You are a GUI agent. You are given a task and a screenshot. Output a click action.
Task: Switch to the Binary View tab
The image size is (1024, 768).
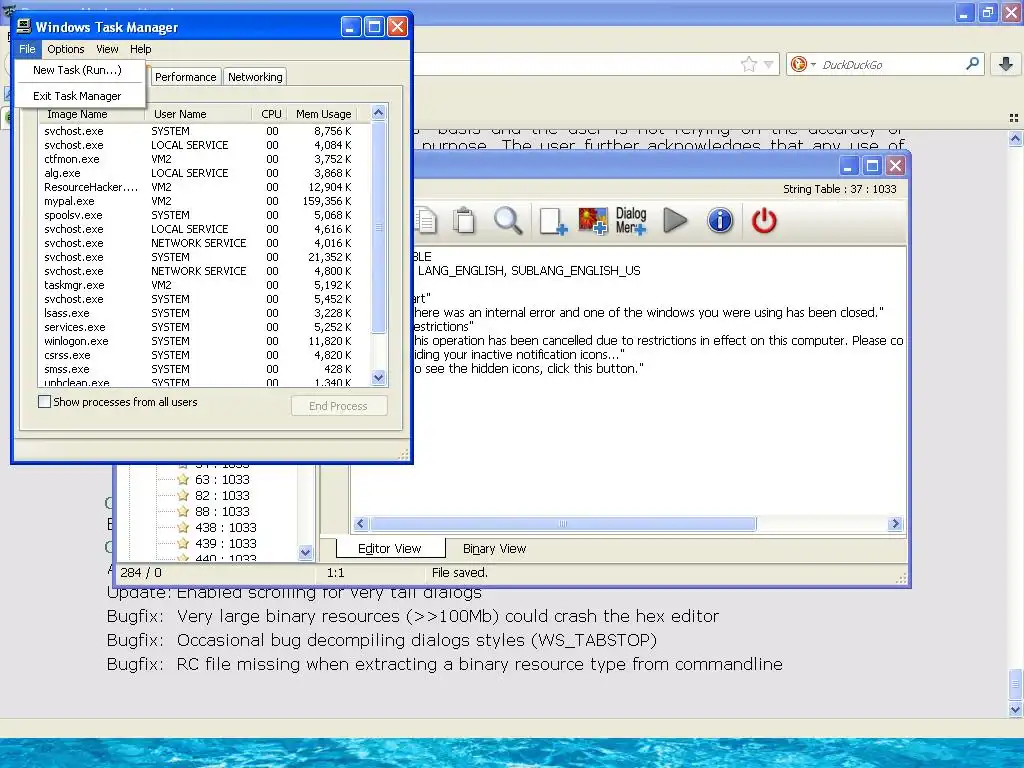point(494,549)
